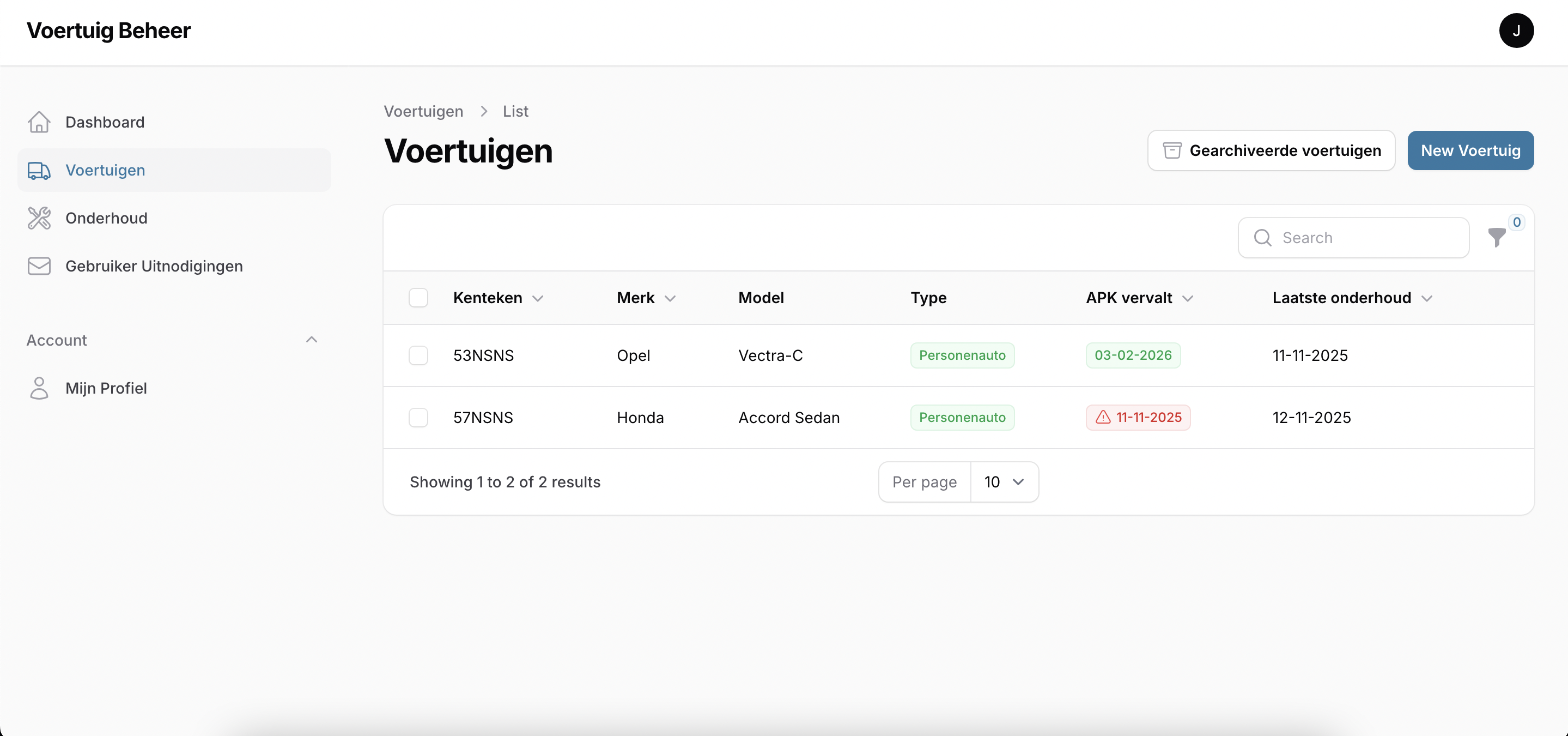Check the checkbox for vehicle 53NSNS
The width and height of the screenshot is (1568, 736).
pos(418,356)
